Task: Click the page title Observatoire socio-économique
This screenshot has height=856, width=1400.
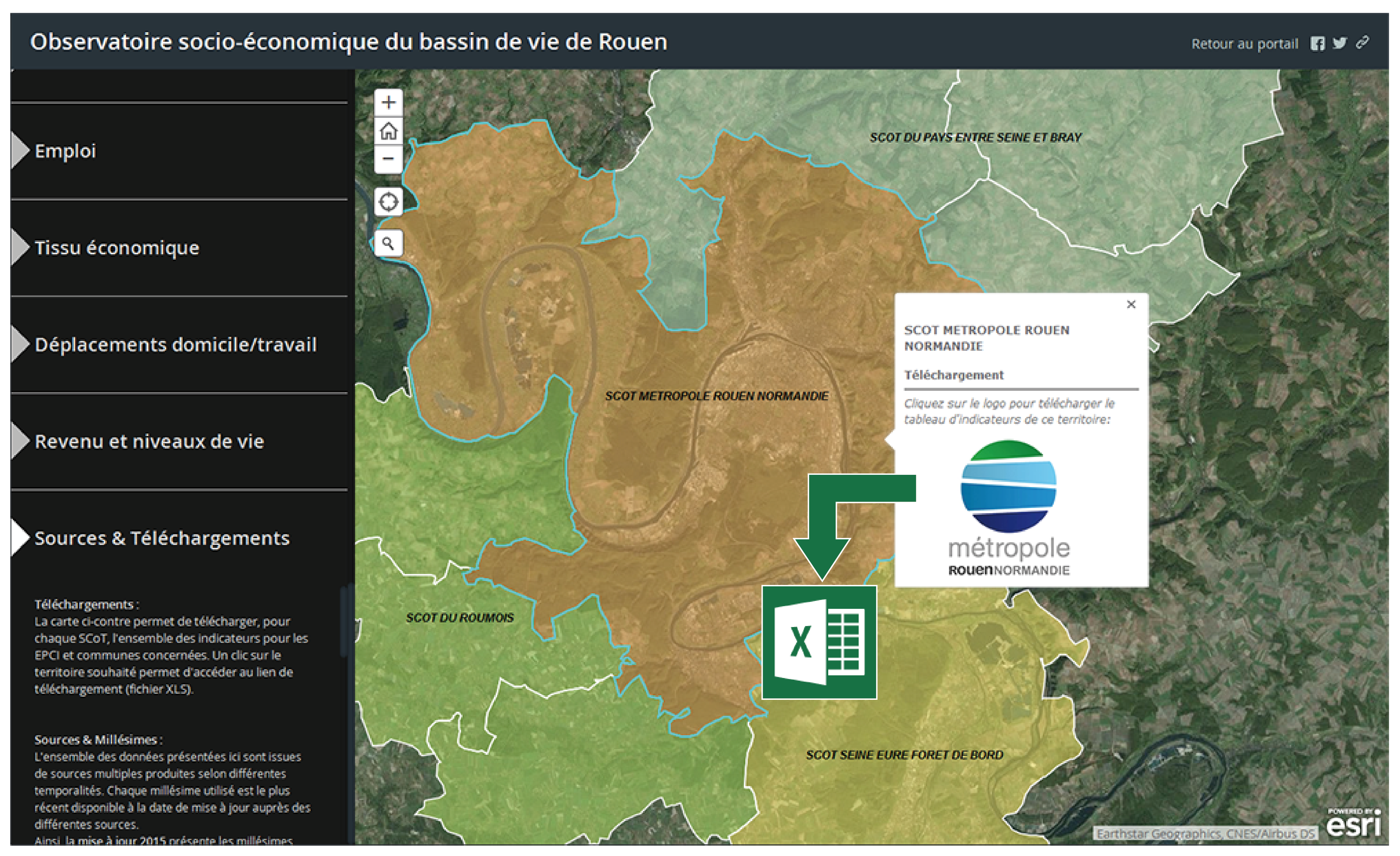Action: [x=348, y=42]
